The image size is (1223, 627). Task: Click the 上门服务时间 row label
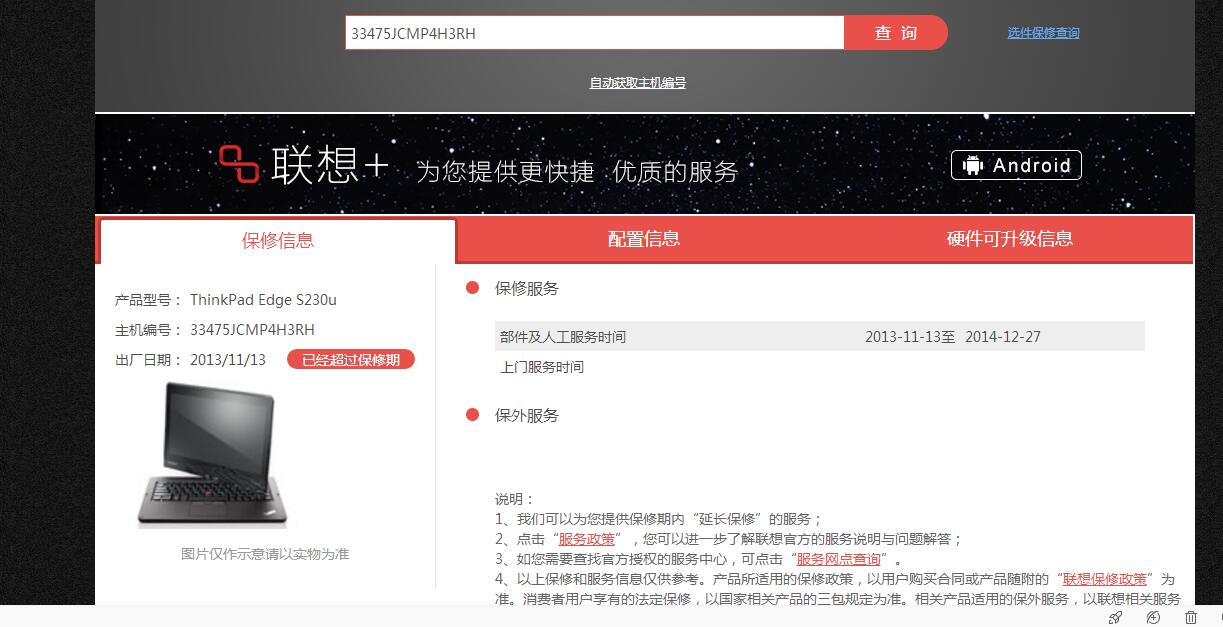point(542,367)
